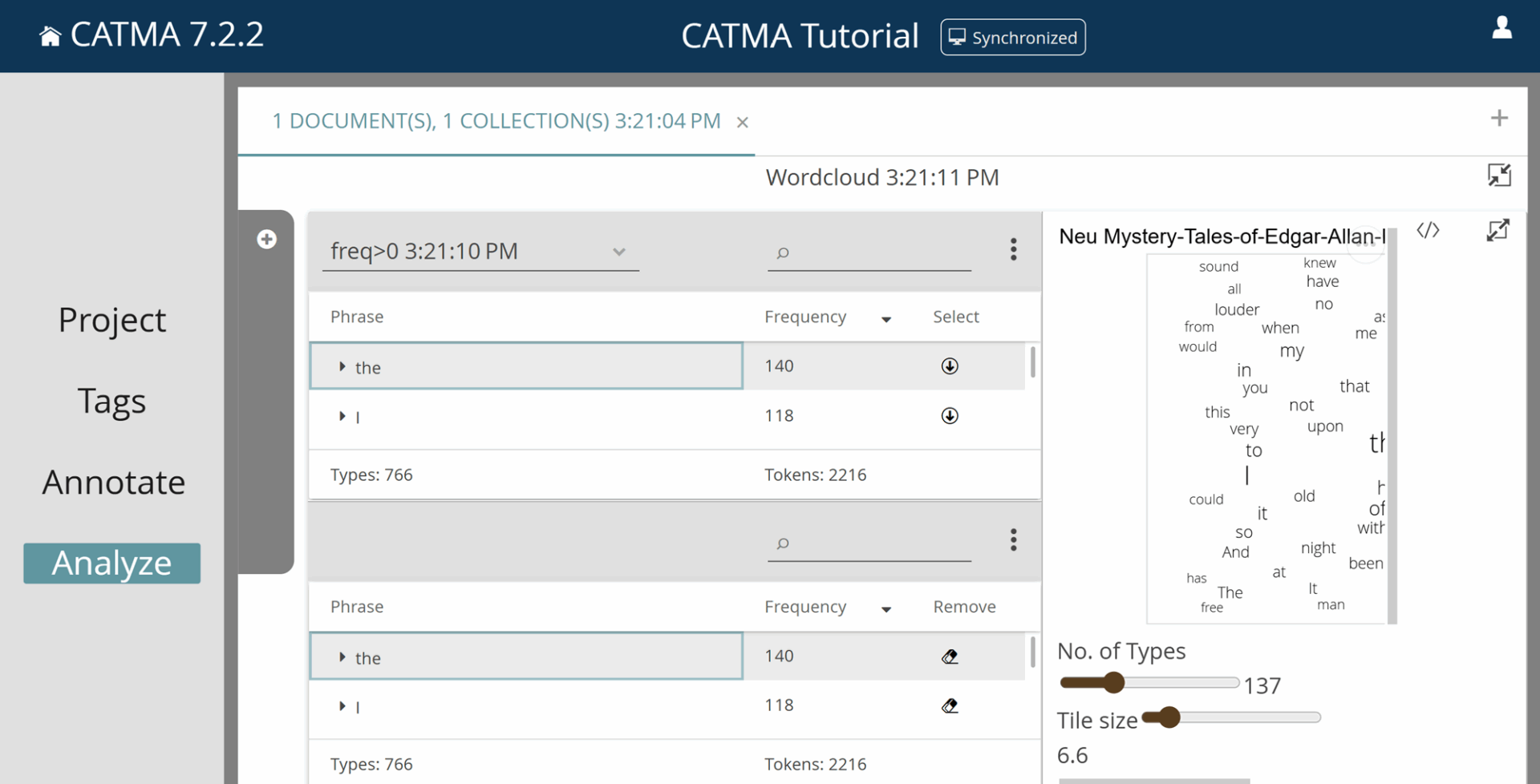Image resolution: width=1540 pixels, height=784 pixels.
Task: Select the 'the' row with arrow icon
Action: click(x=950, y=366)
